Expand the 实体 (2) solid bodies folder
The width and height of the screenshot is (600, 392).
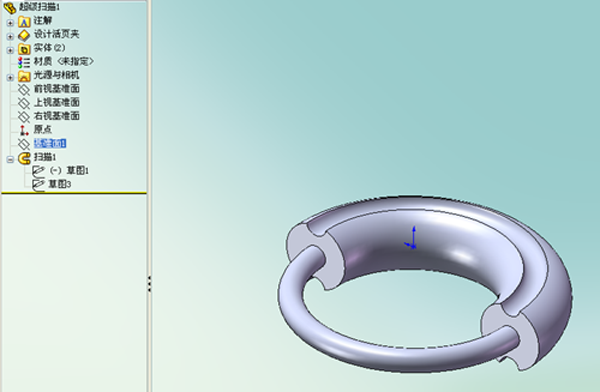pyautogui.click(x=10, y=50)
